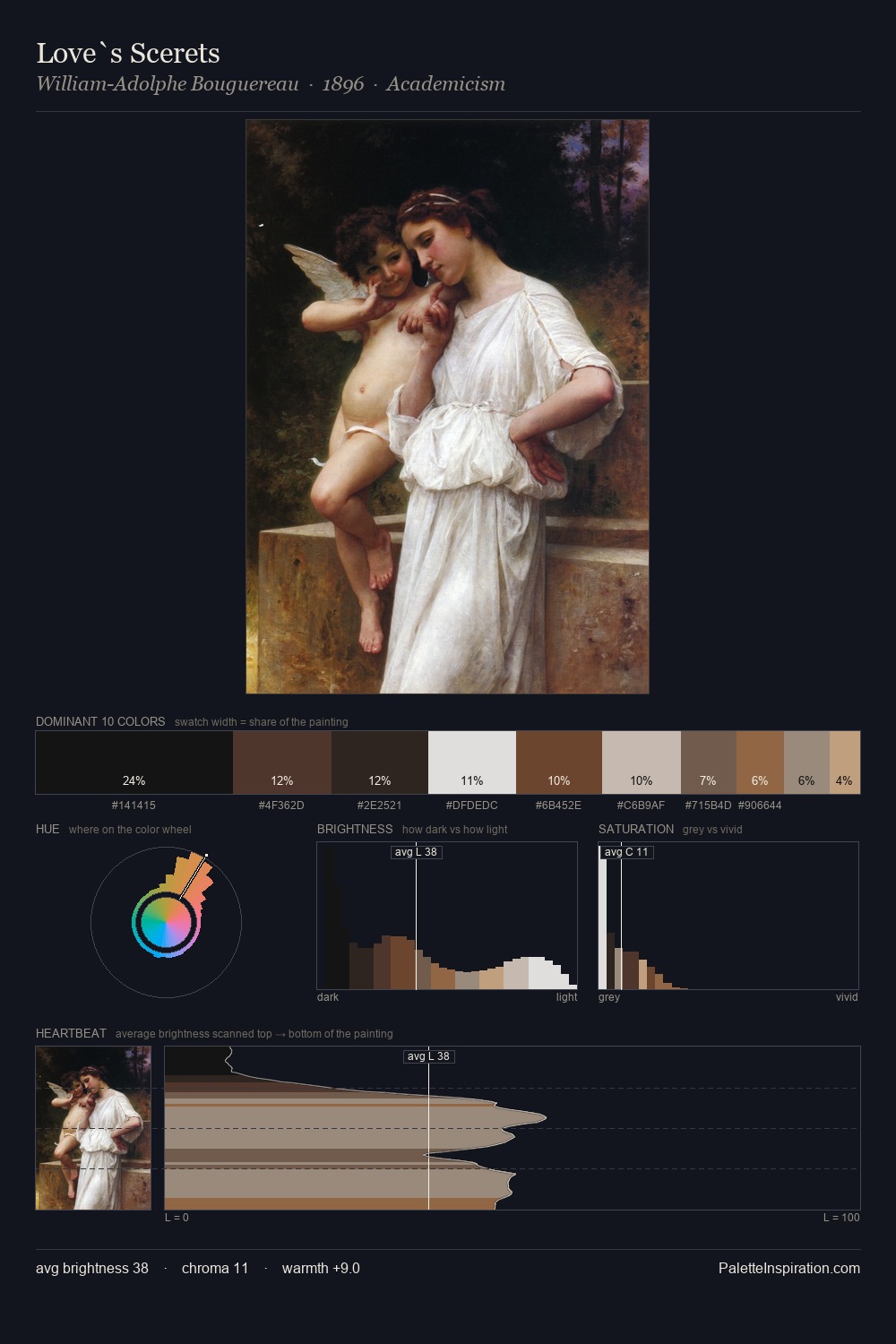This screenshot has width=896, height=1344.
Task: Click the light brightness axis label
Action: (x=567, y=997)
